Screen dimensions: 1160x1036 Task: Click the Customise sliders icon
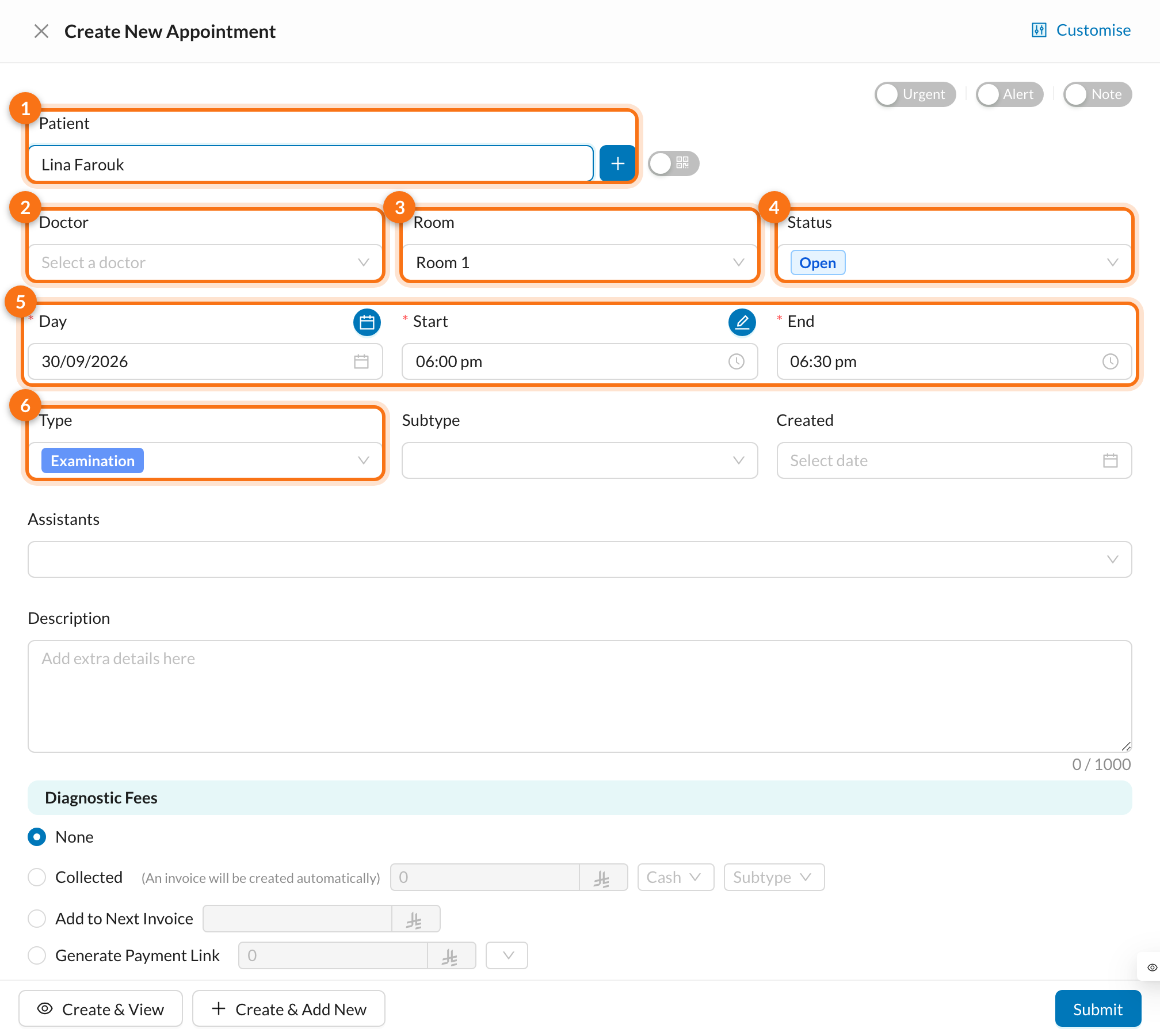click(x=1039, y=30)
